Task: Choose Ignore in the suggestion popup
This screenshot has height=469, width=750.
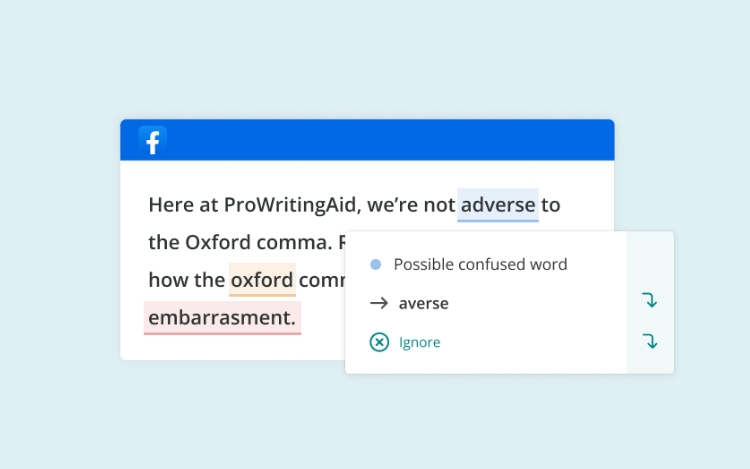Action: pos(419,342)
